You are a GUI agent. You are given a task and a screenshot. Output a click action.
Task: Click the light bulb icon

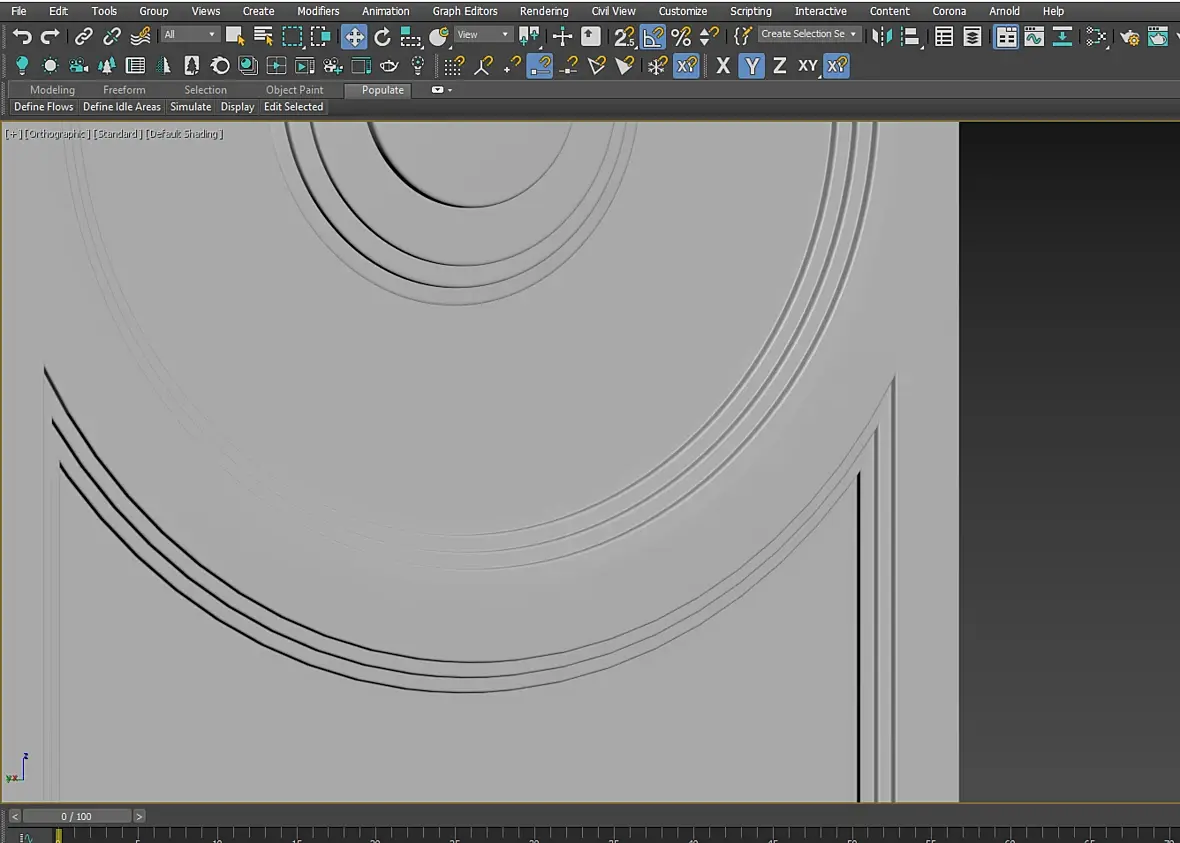pyautogui.click(x=22, y=66)
